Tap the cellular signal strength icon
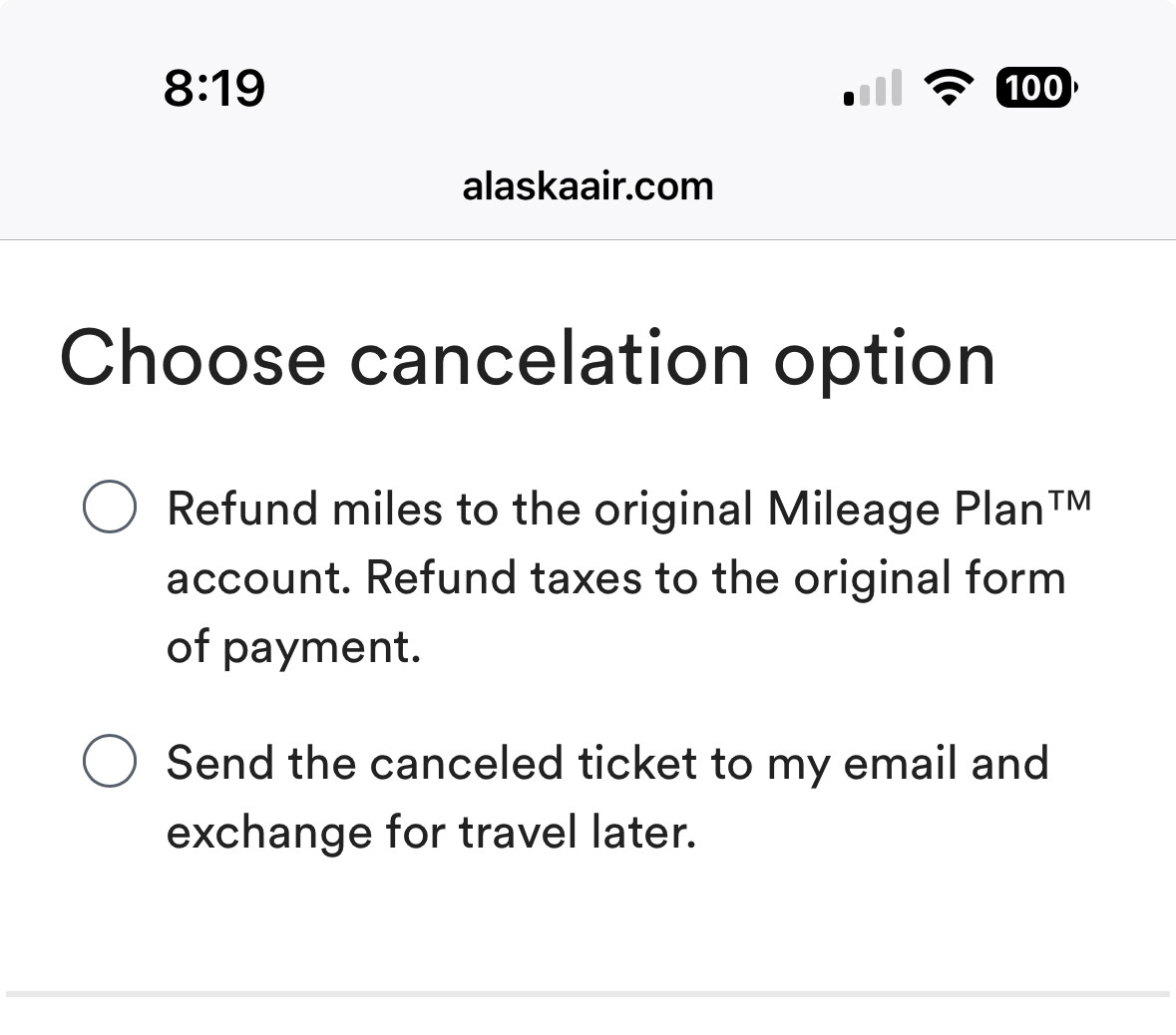This screenshot has height=1035, width=1176. [872, 88]
